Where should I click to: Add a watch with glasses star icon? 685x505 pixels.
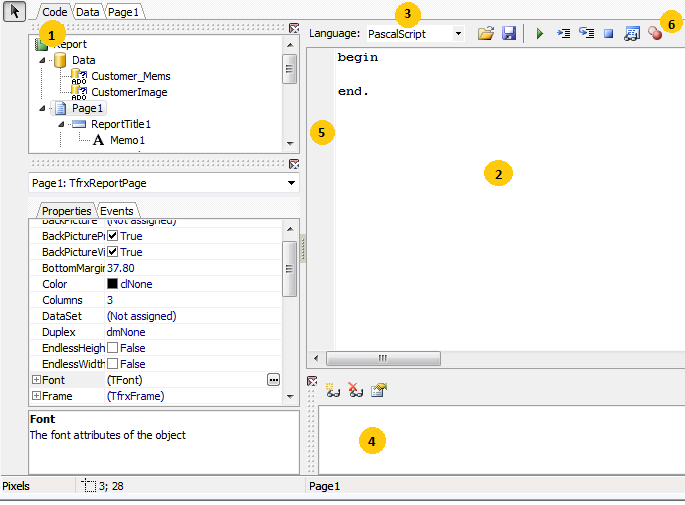point(333,390)
